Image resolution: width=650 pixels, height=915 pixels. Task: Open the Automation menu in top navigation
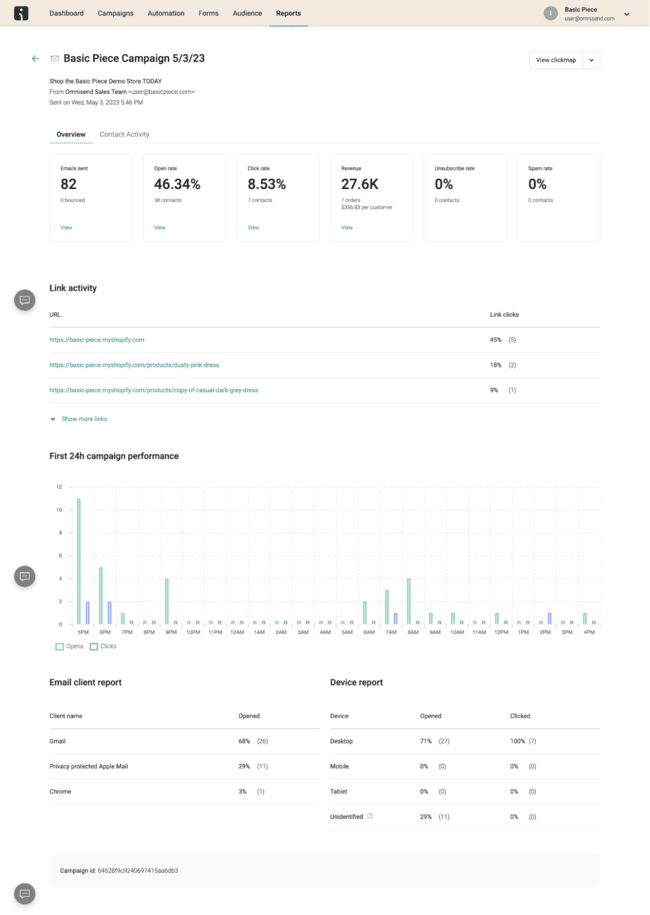(164, 13)
